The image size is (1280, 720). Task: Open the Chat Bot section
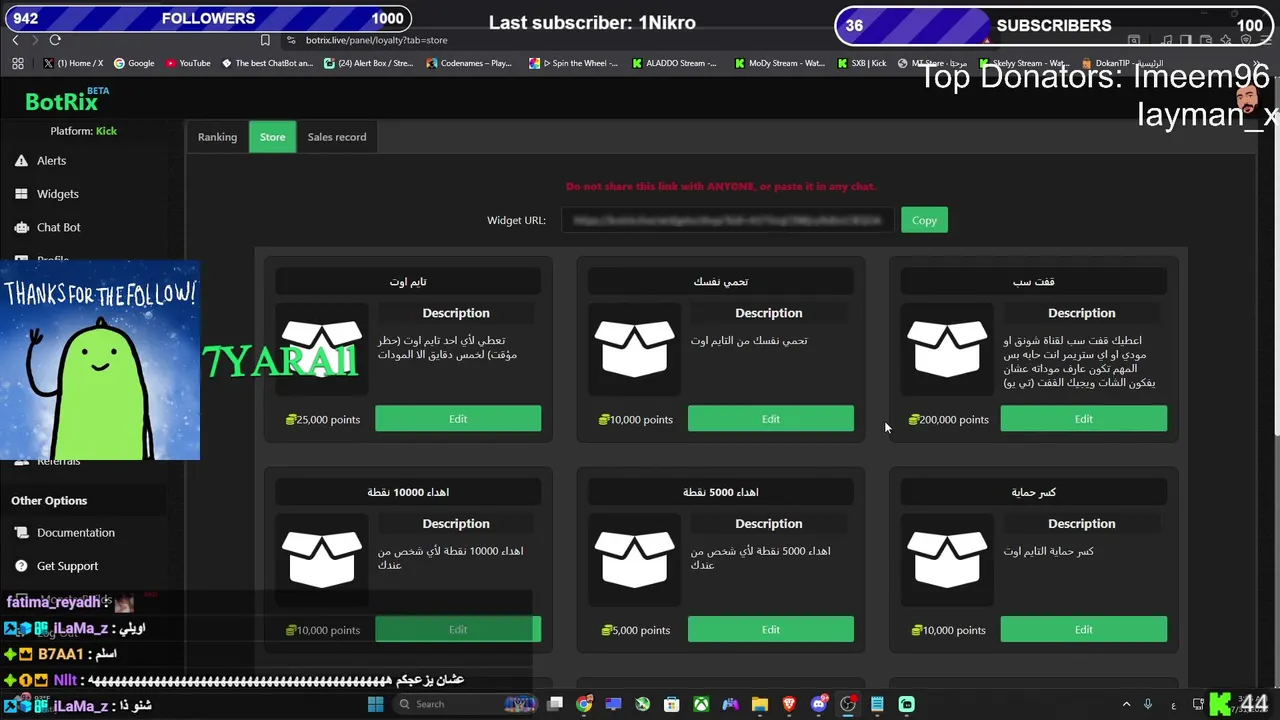pyautogui.click(x=58, y=227)
